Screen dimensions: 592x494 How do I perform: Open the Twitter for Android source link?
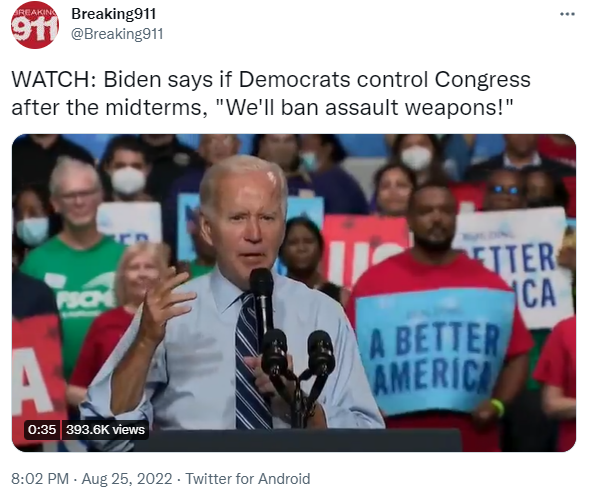pos(248,479)
